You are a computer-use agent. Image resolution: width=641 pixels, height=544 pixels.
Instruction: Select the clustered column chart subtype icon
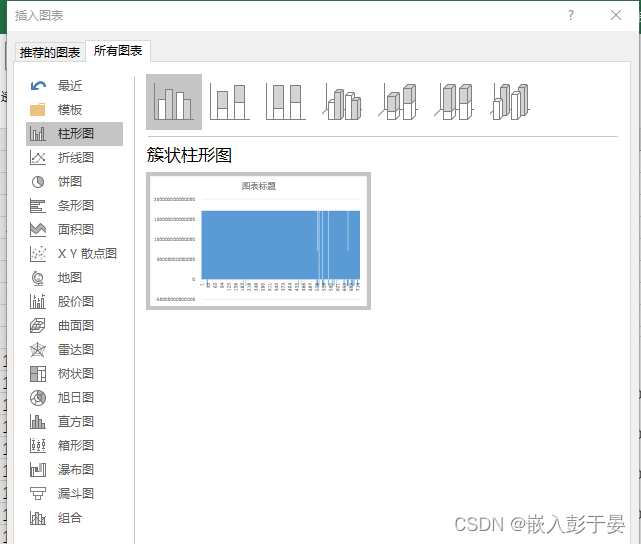174,102
